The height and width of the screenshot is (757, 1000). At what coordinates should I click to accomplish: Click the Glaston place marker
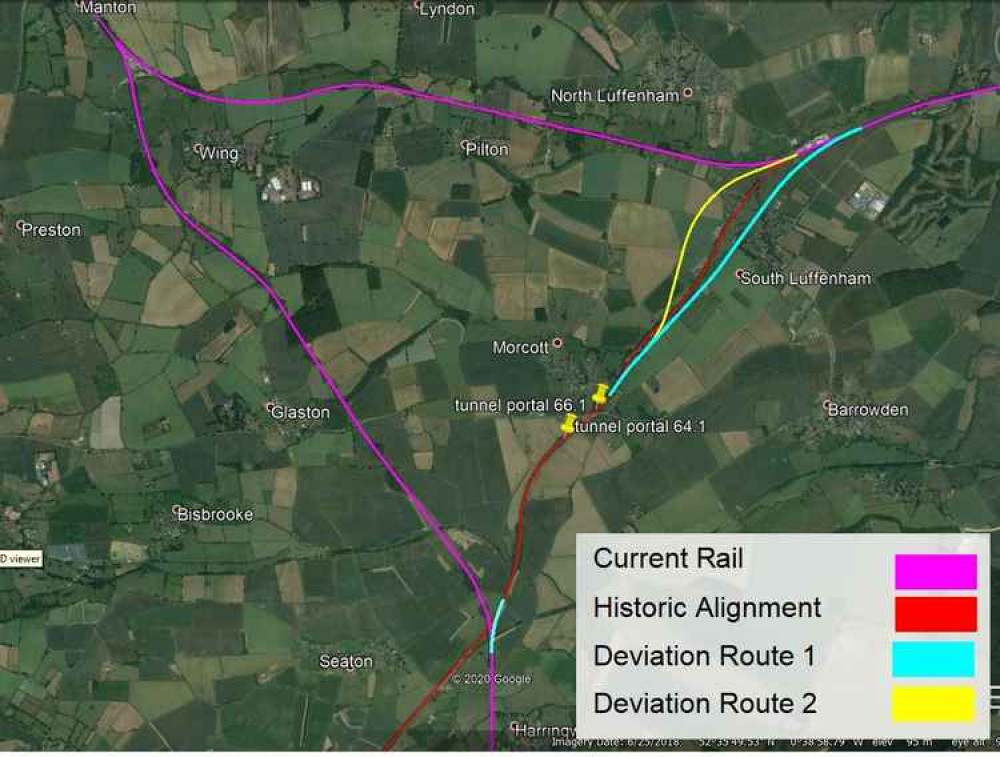click(x=270, y=407)
